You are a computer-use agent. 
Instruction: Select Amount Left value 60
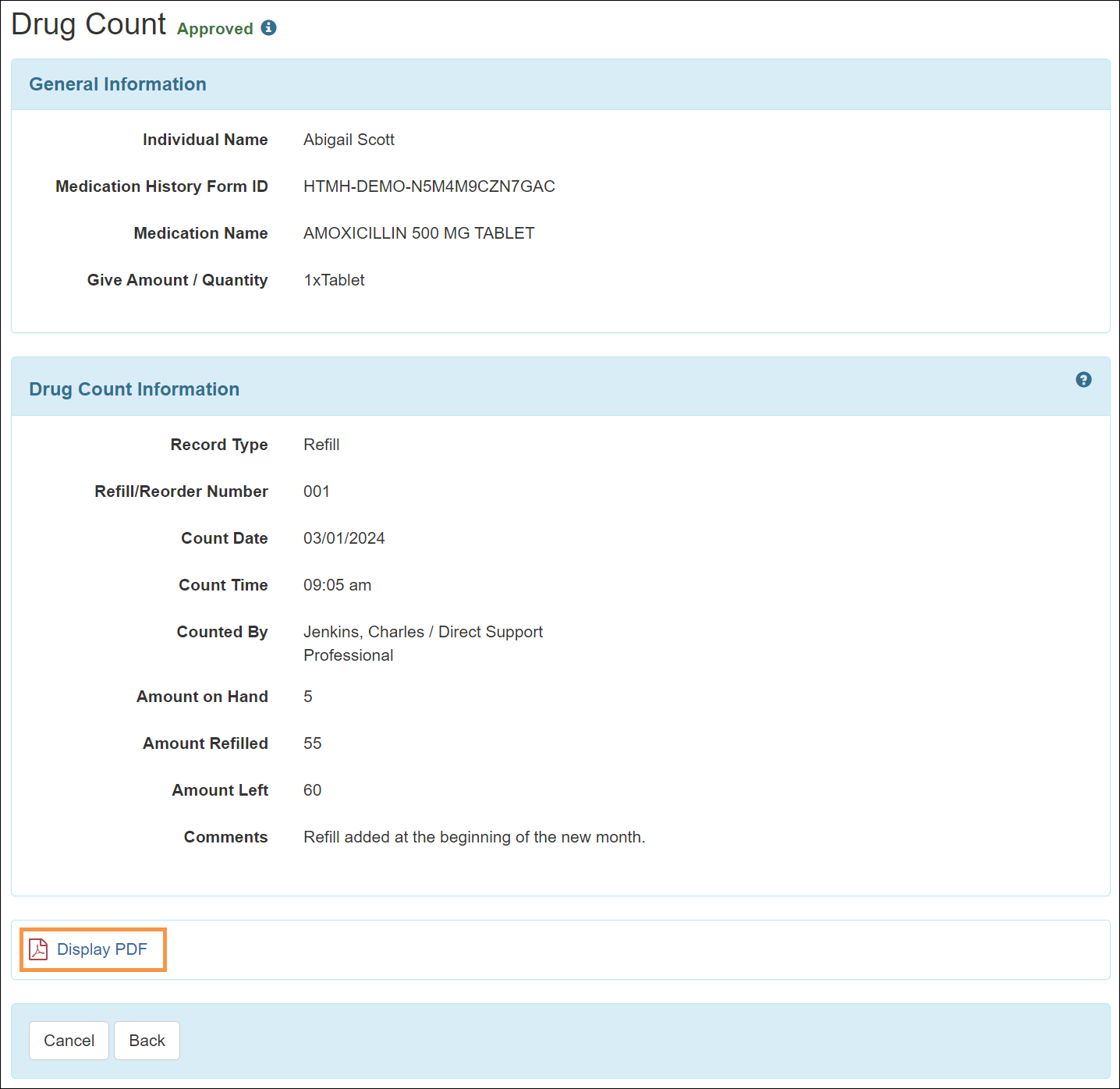click(x=312, y=790)
